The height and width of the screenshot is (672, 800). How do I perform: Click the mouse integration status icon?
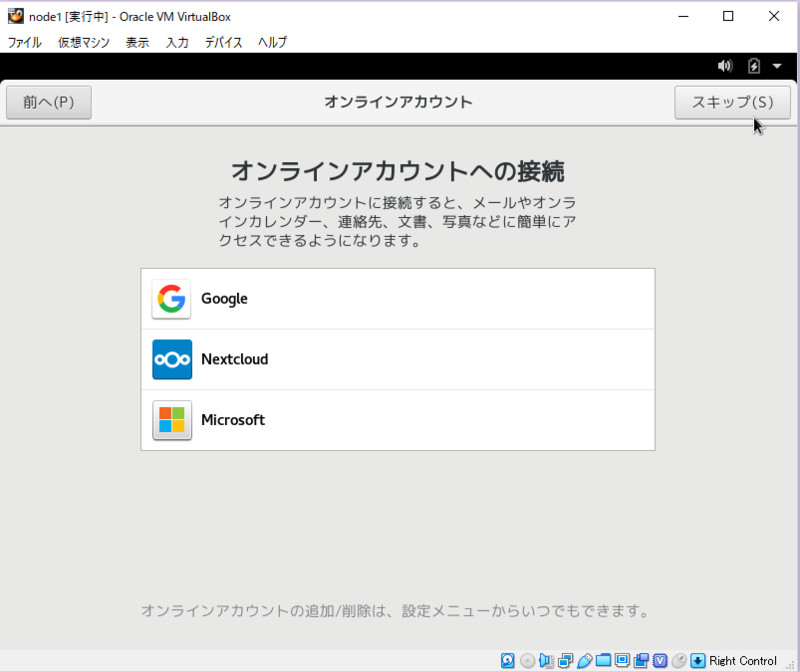click(x=679, y=661)
